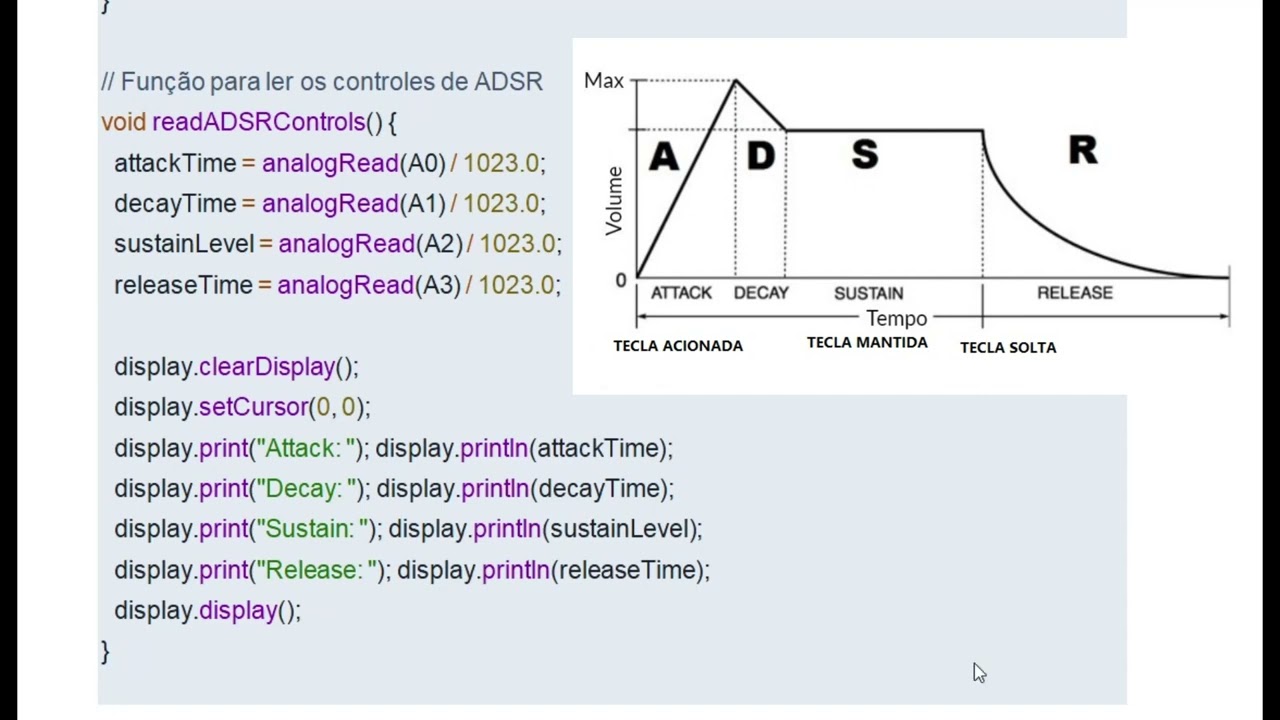
Task: Click the large letter D in diagram
Action: point(761,156)
